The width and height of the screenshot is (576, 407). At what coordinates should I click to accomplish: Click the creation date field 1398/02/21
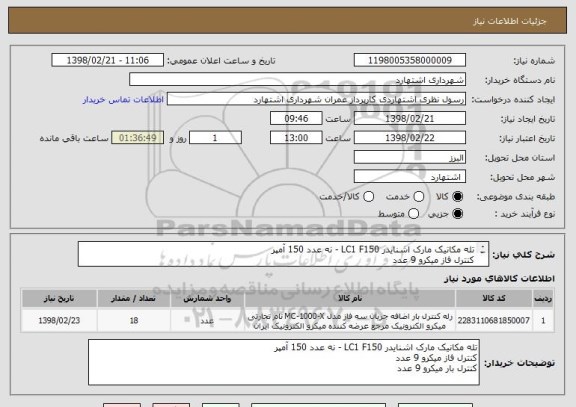click(410, 119)
